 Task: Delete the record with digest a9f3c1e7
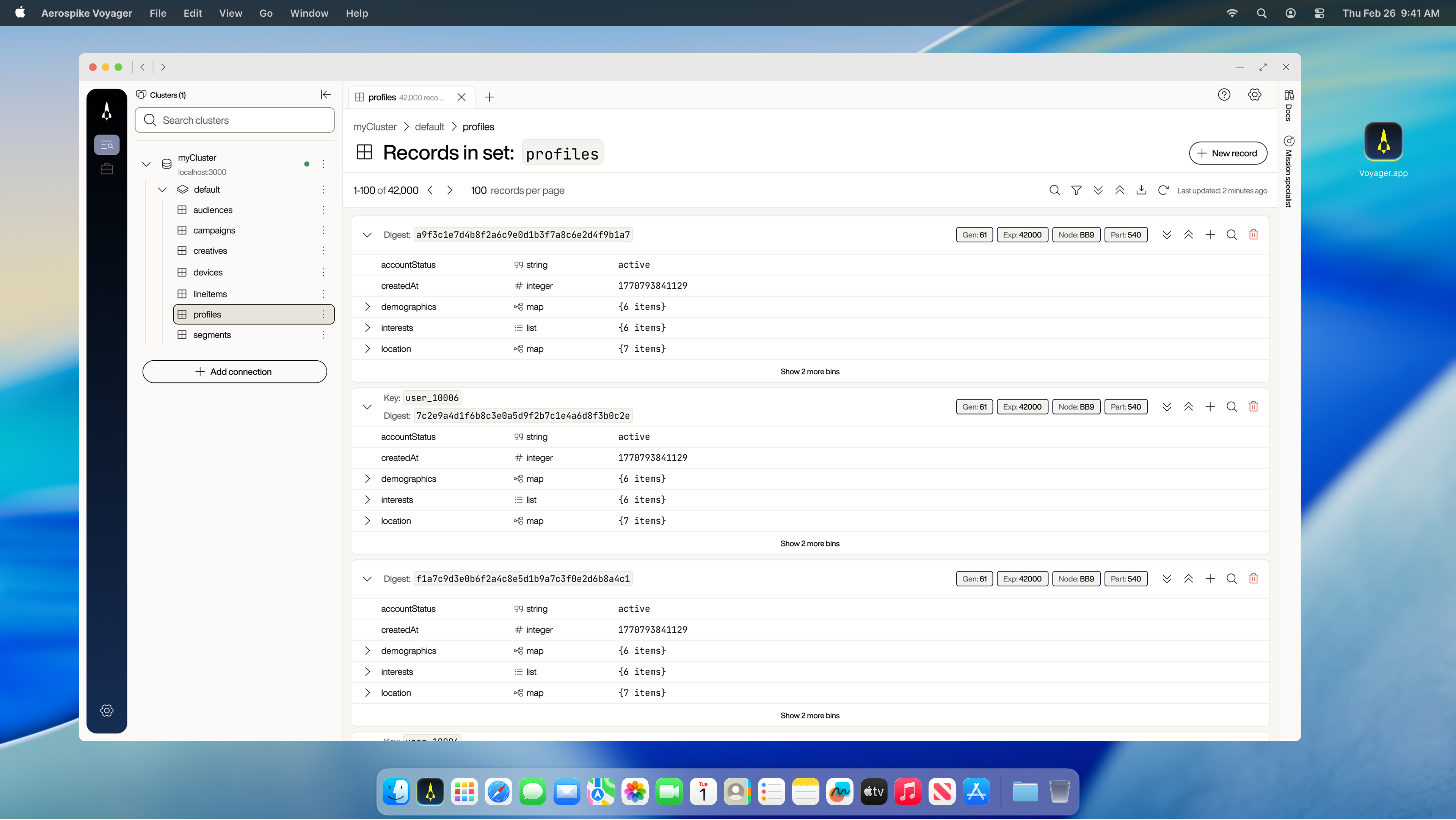(1253, 235)
